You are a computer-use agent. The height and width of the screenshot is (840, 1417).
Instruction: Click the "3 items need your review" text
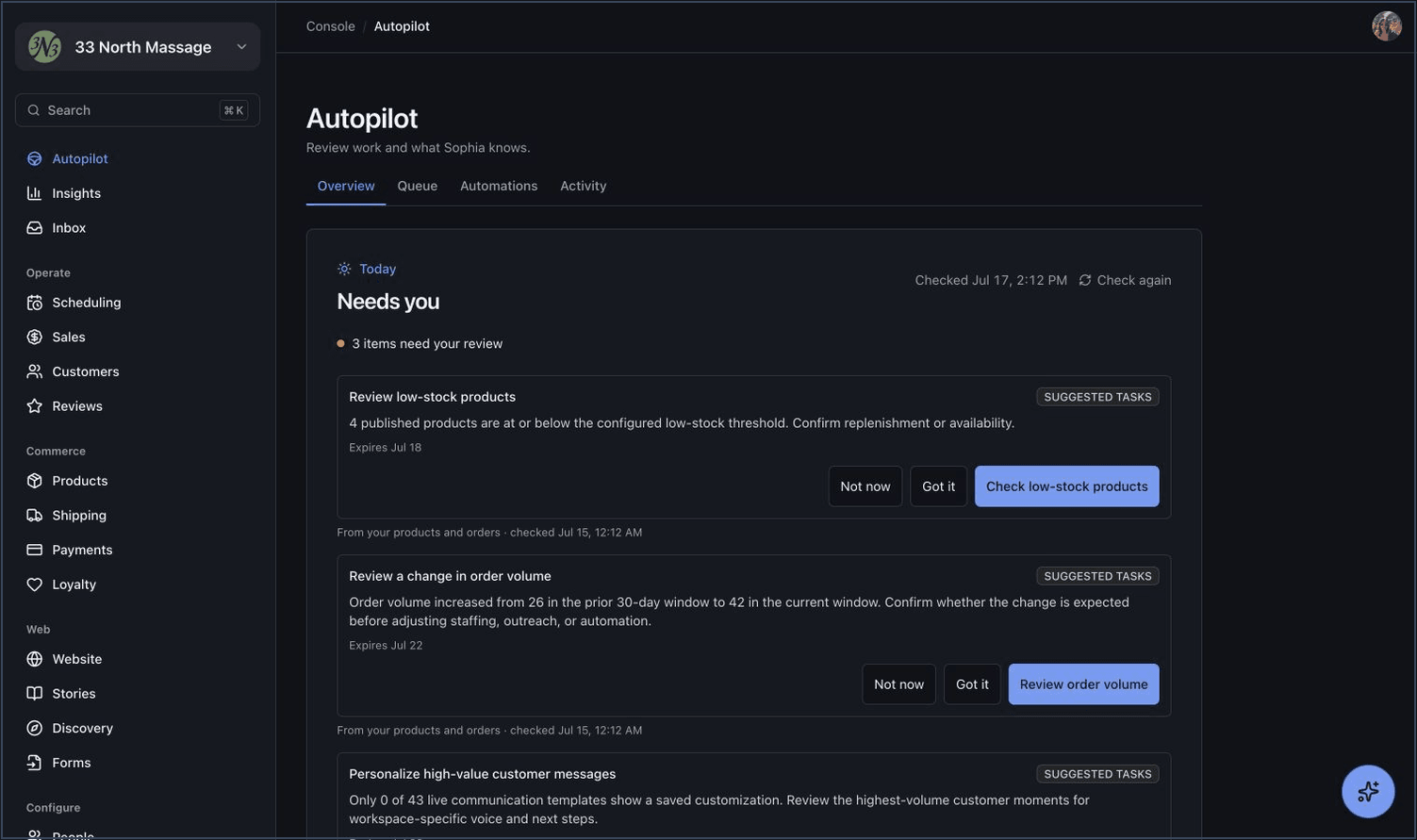coord(427,344)
